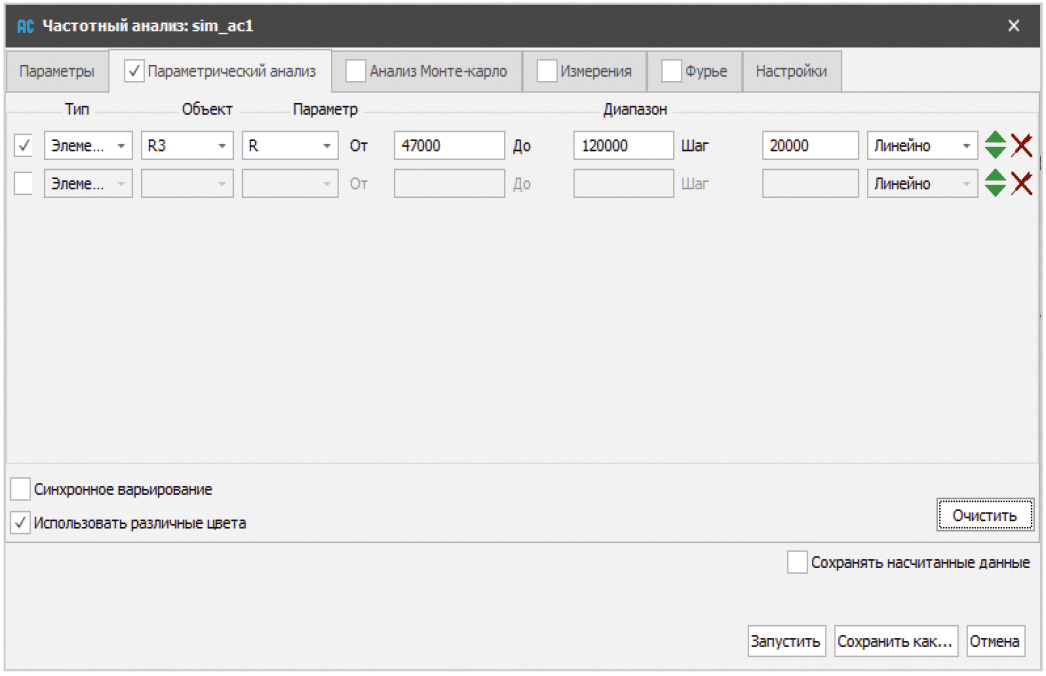The image size is (1046, 676).
Task: Click the Очистить button
Action: point(984,515)
